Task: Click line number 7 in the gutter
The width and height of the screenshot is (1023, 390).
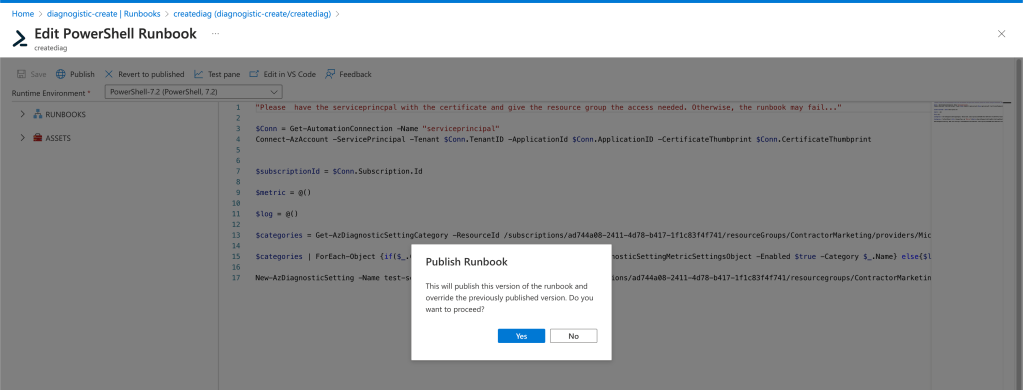Action: click(238, 171)
